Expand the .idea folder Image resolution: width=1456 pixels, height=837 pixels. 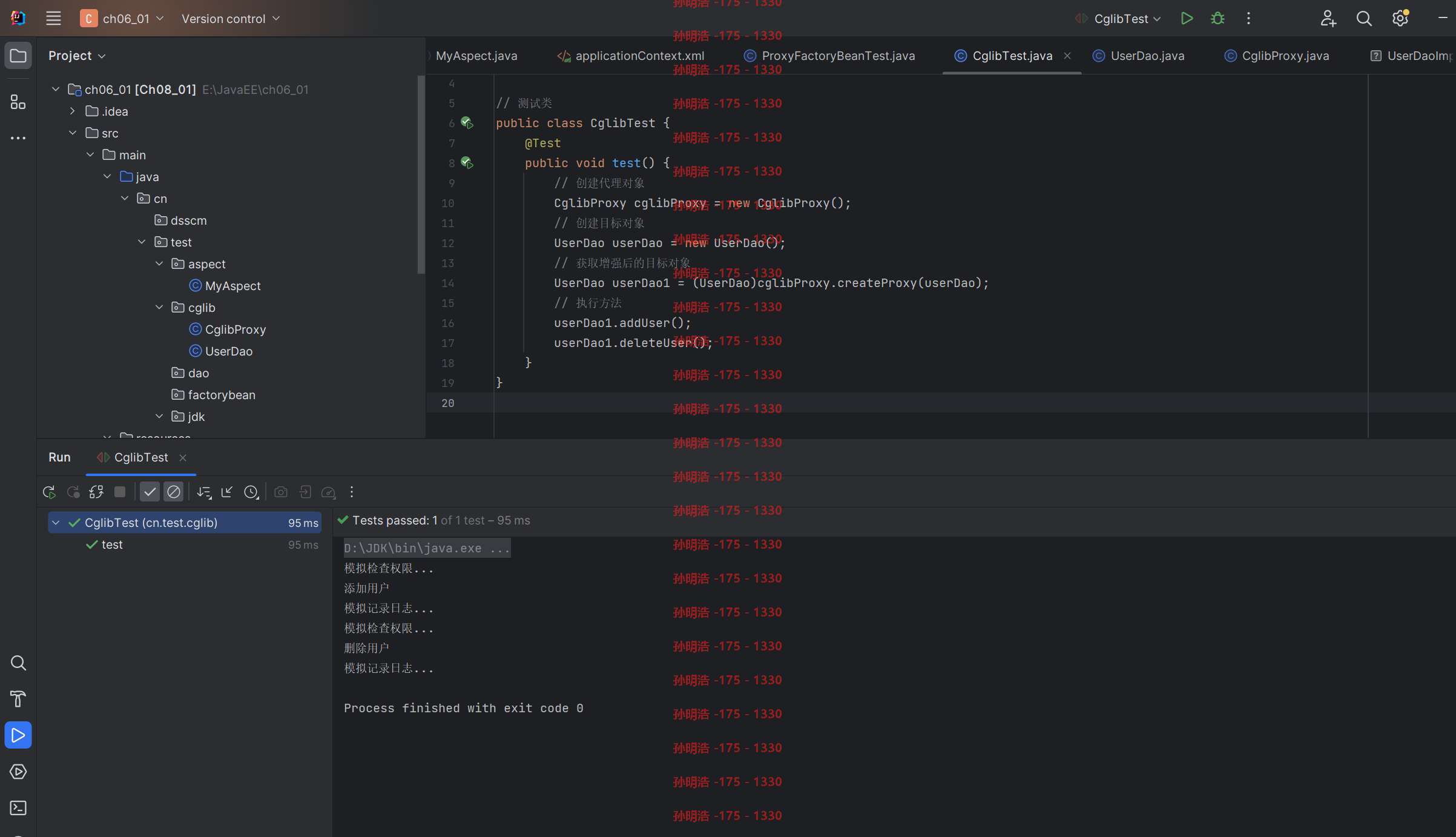[73, 111]
